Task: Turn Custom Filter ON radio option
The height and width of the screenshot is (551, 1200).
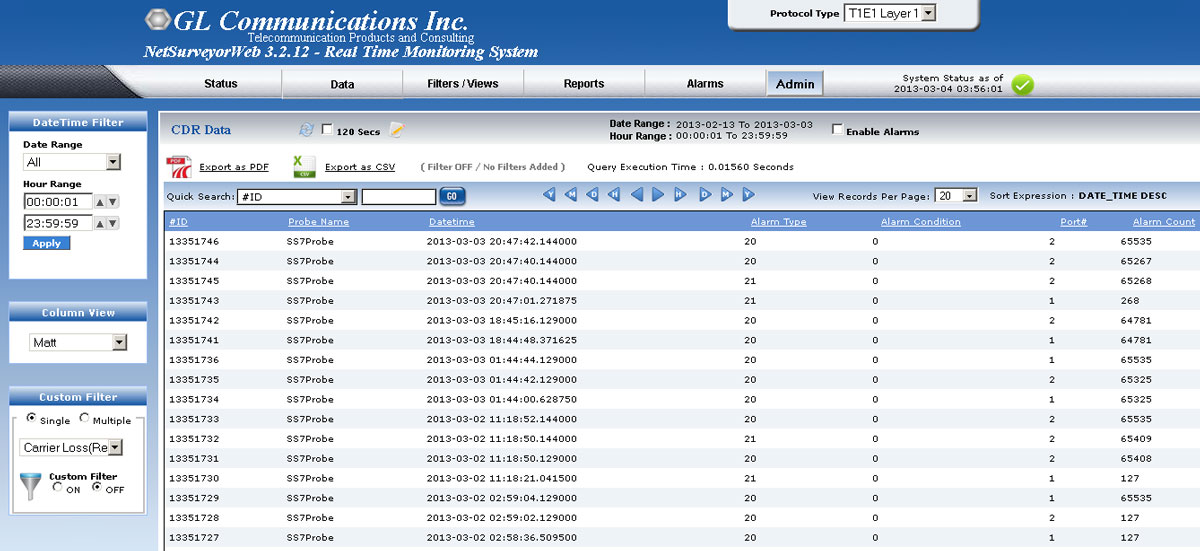Action: coord(57,488)
